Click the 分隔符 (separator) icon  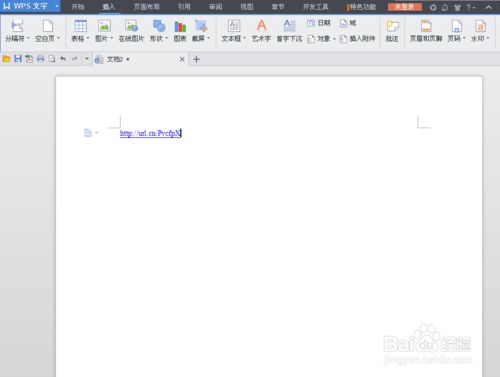pos(17,26)
